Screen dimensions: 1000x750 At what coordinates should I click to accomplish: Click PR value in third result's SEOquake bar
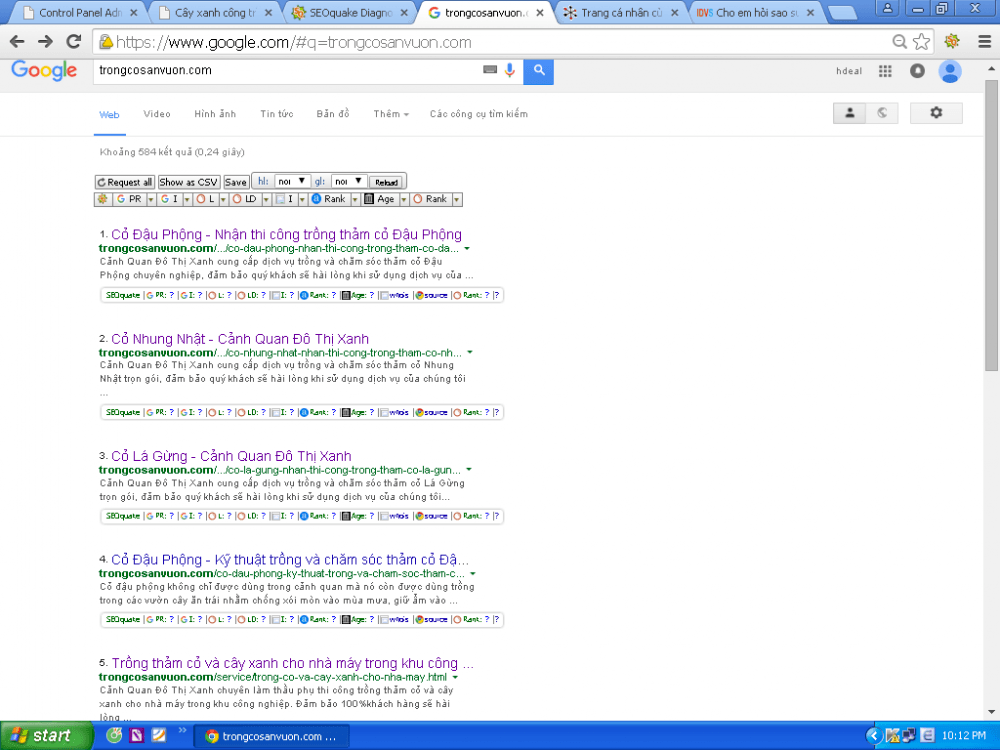[172, 516]
